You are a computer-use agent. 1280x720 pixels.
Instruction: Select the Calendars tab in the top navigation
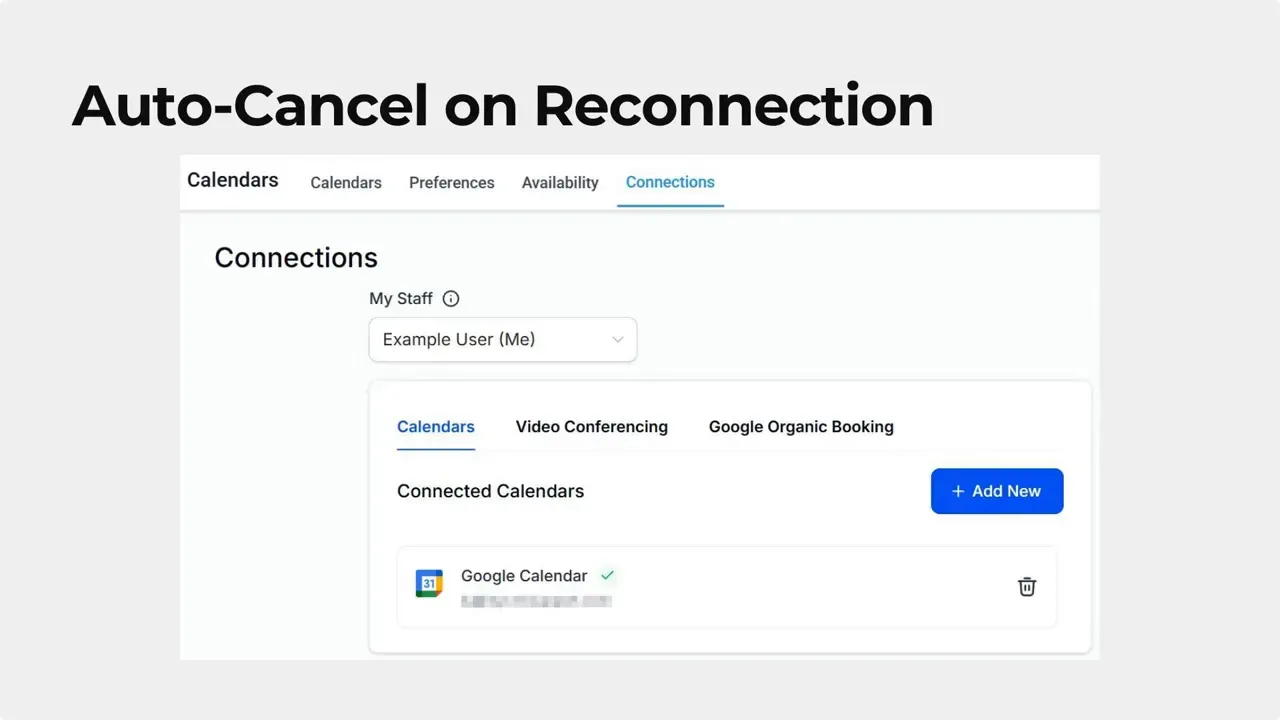pos(346,183)
